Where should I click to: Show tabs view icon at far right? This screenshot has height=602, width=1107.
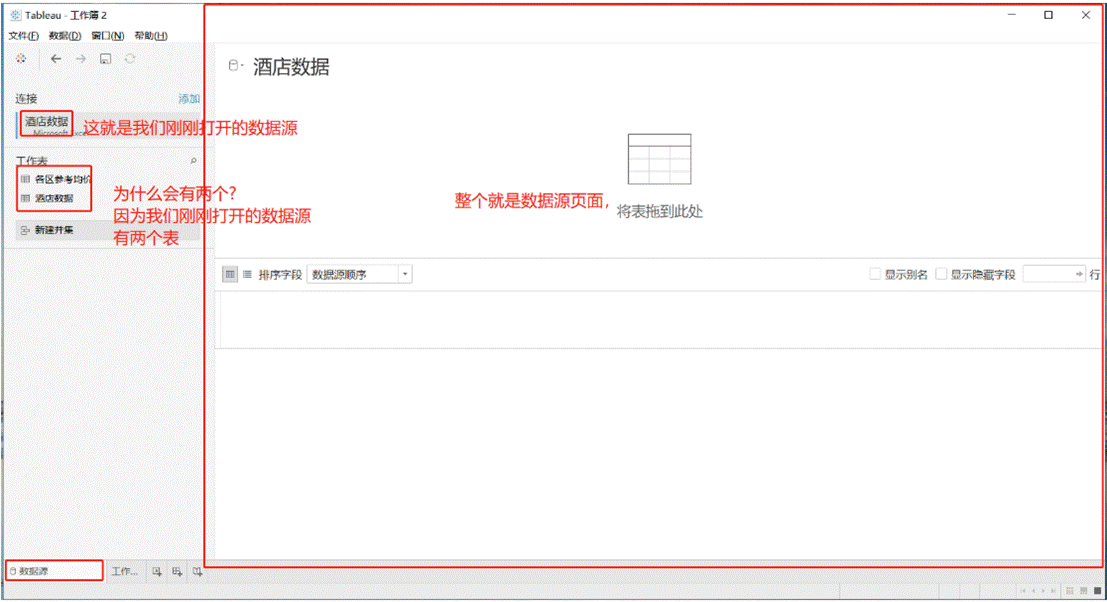1097,591
